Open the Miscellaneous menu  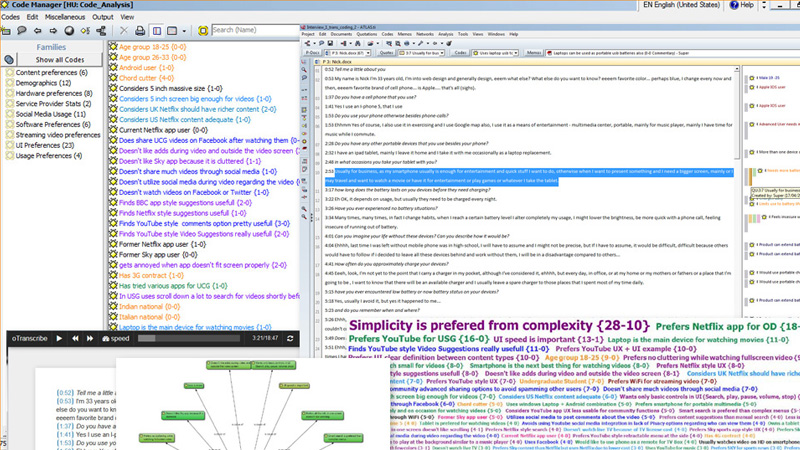(x=65, y=17)
